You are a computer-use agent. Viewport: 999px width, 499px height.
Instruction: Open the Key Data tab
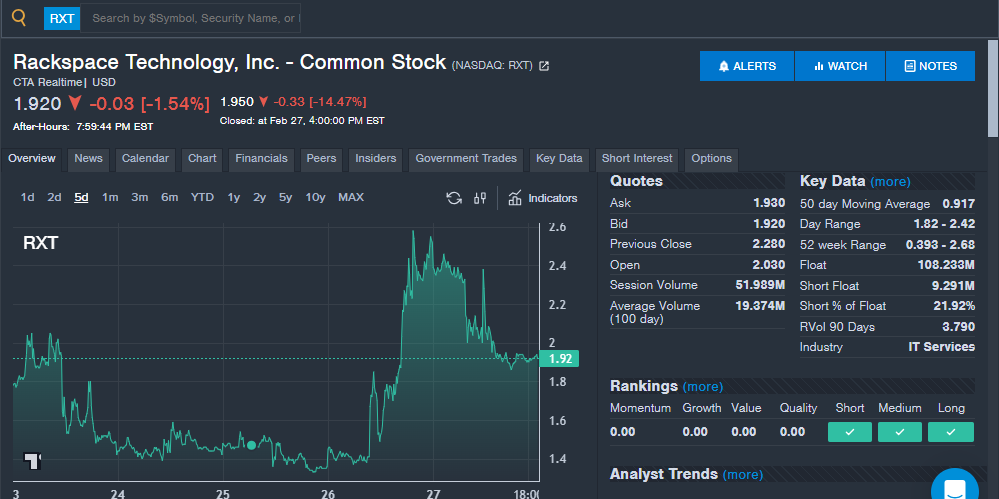[559, 159]
